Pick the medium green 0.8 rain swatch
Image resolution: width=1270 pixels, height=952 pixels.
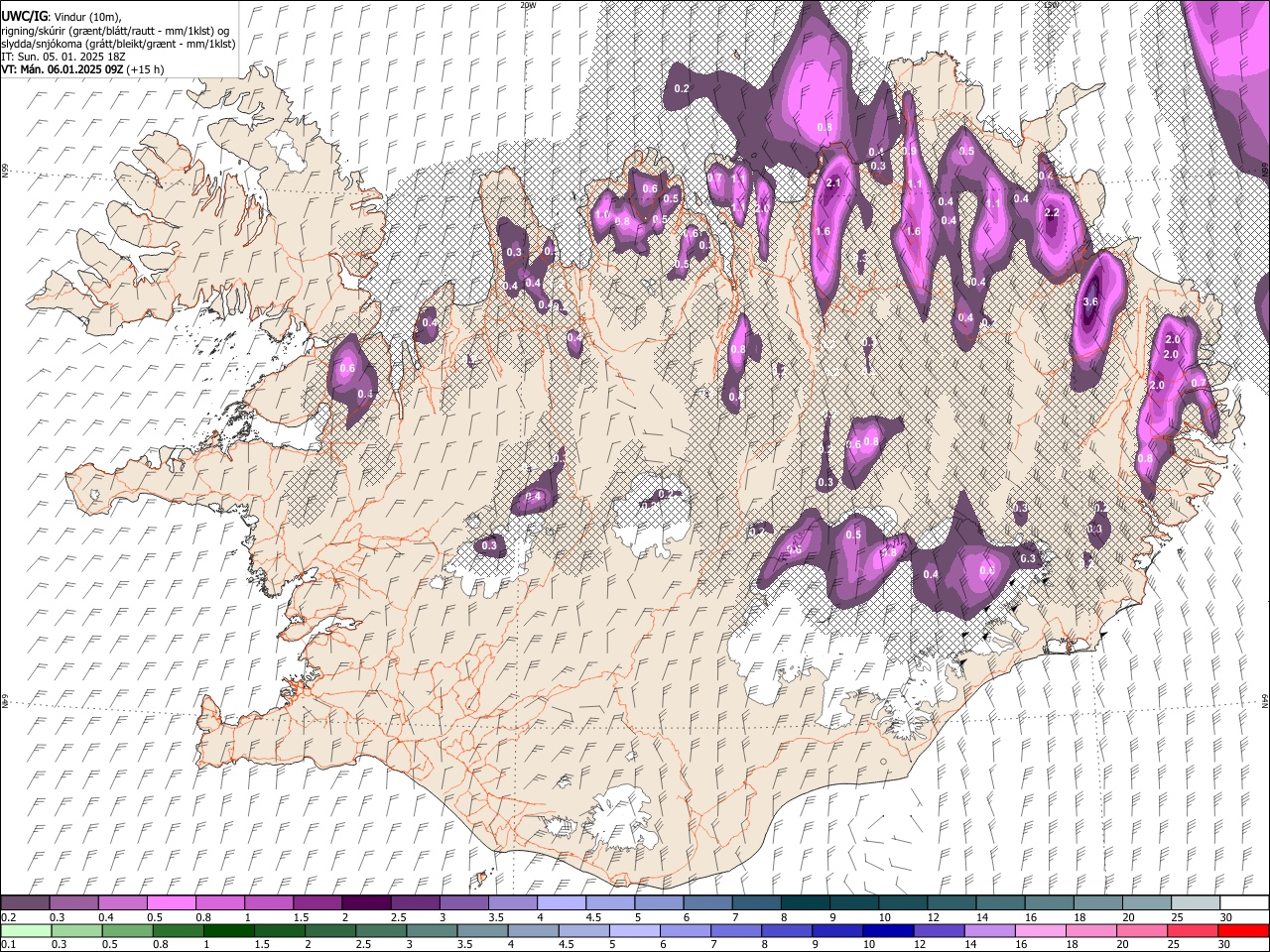[178, 930]
